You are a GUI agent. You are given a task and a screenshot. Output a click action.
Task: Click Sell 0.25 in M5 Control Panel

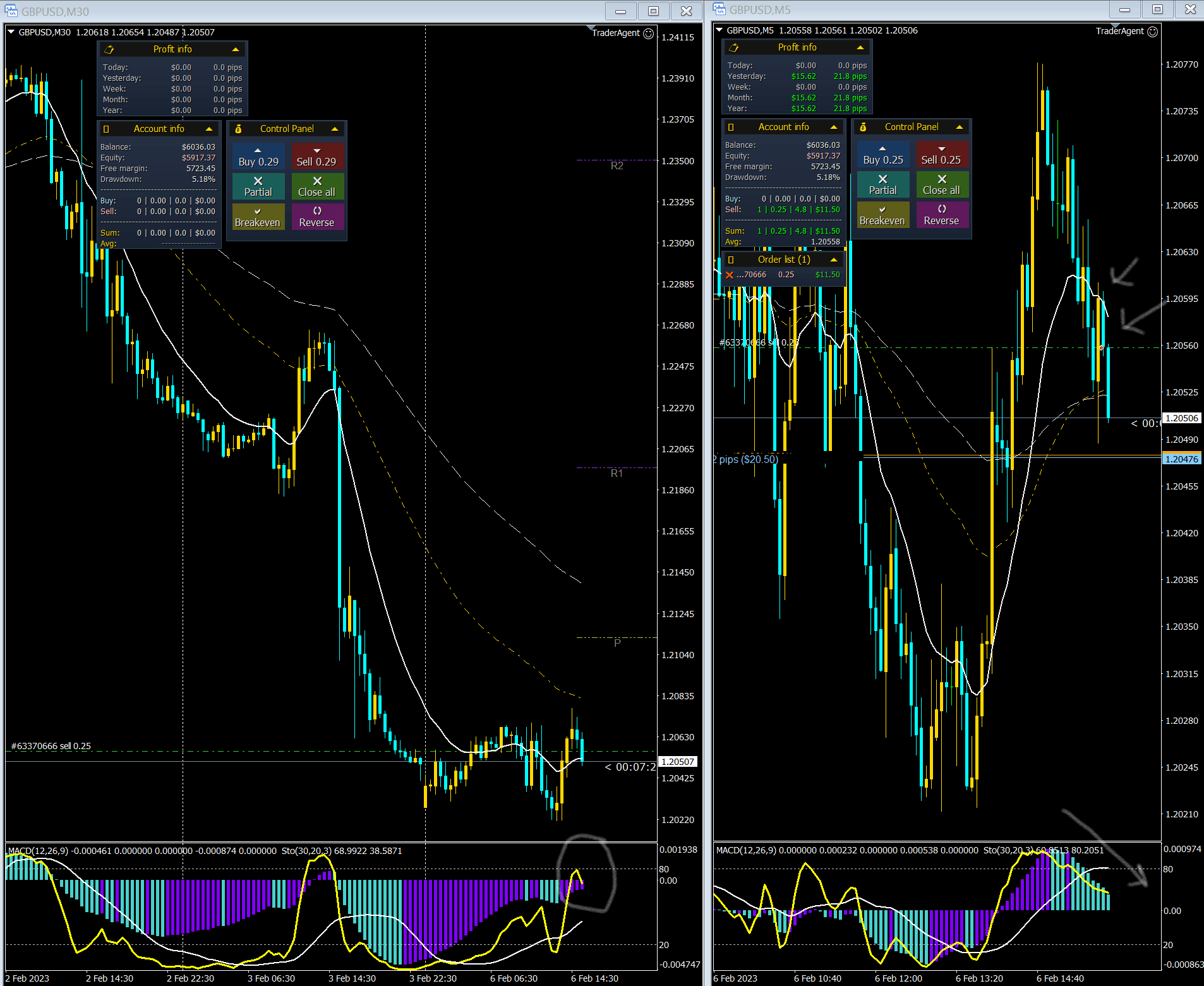[942, 154]
